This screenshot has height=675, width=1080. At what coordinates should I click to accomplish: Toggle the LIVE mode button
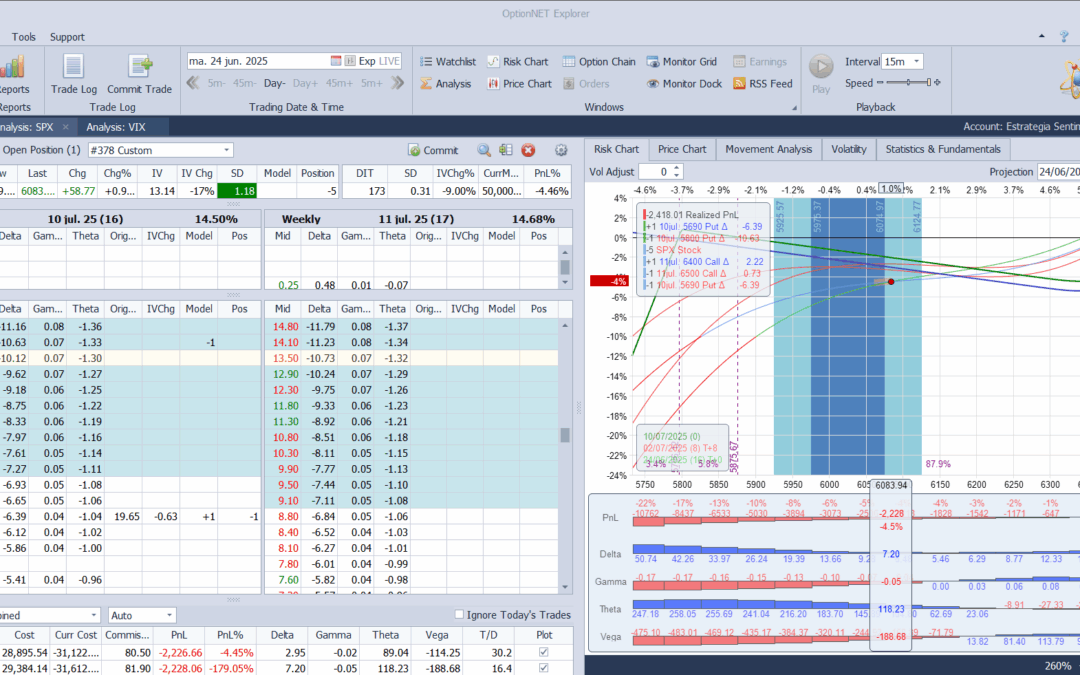[389, 61]
